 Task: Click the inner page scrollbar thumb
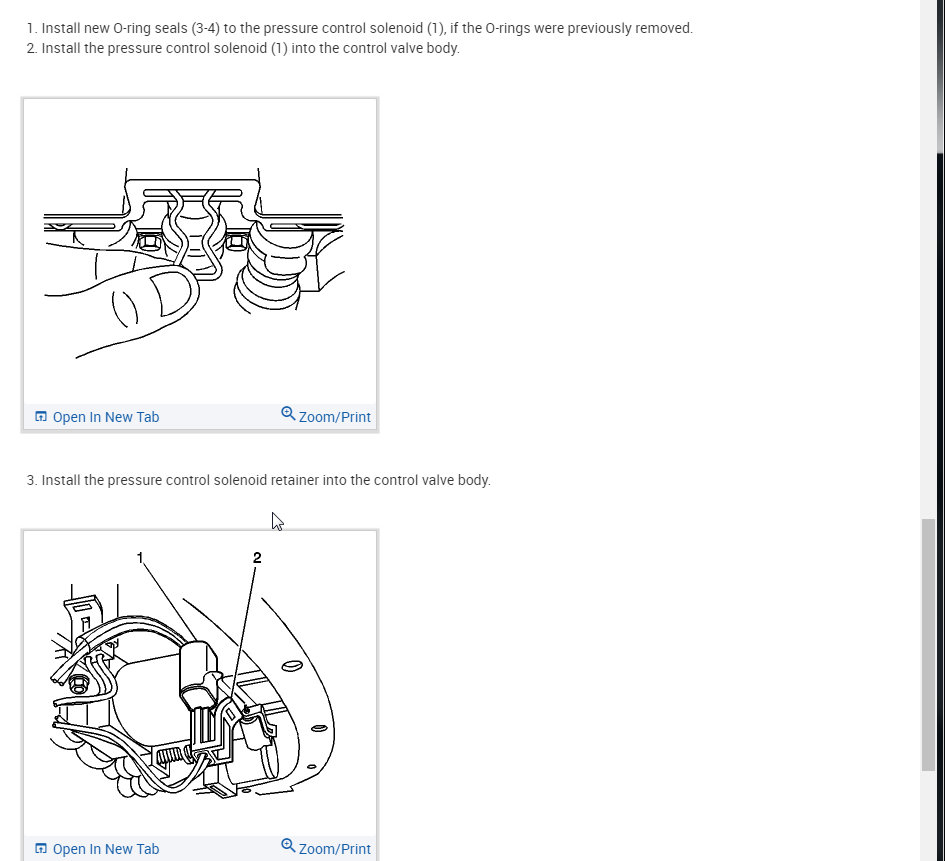point(929,644)
